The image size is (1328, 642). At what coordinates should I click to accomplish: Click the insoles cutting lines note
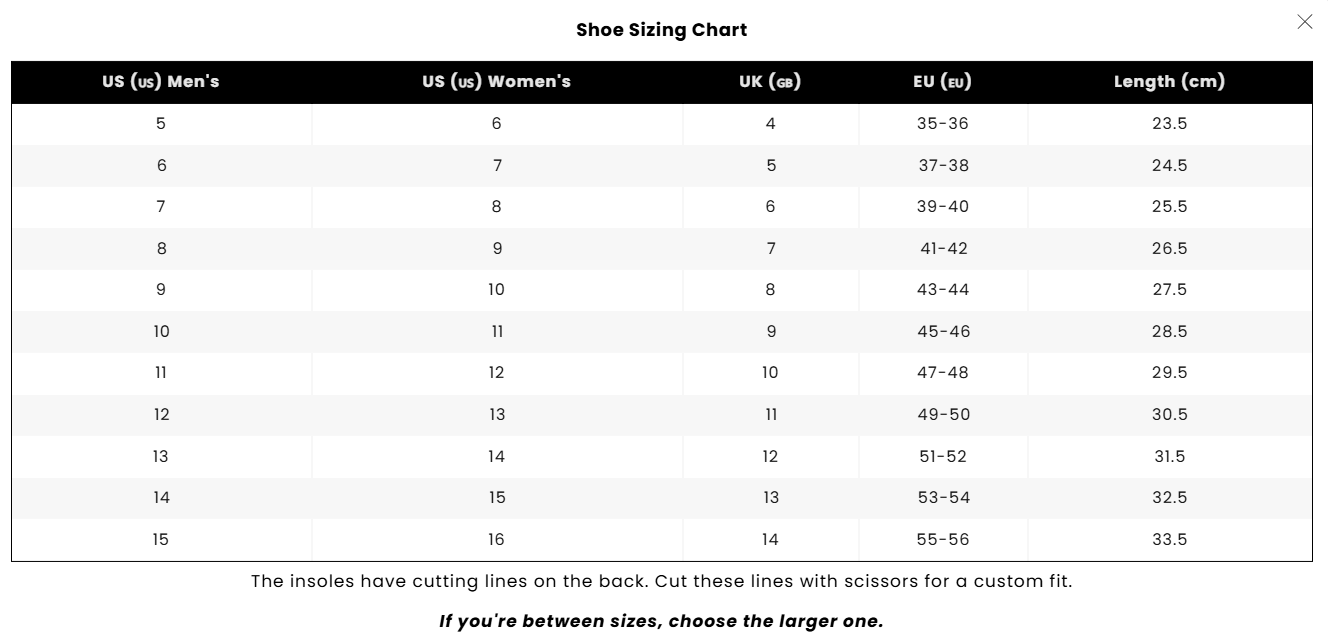point(662,581)
